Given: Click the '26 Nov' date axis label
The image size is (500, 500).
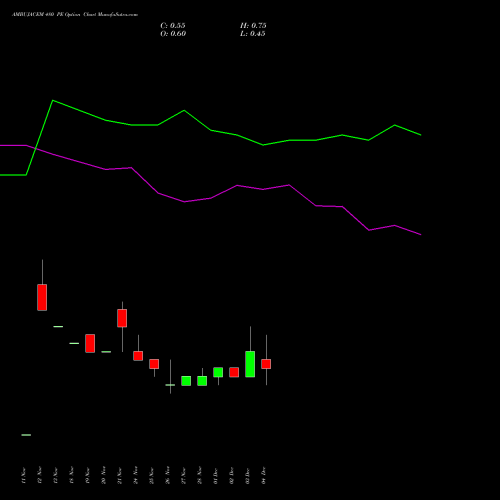Looking at the screenshot, I should tap(168, 475).
